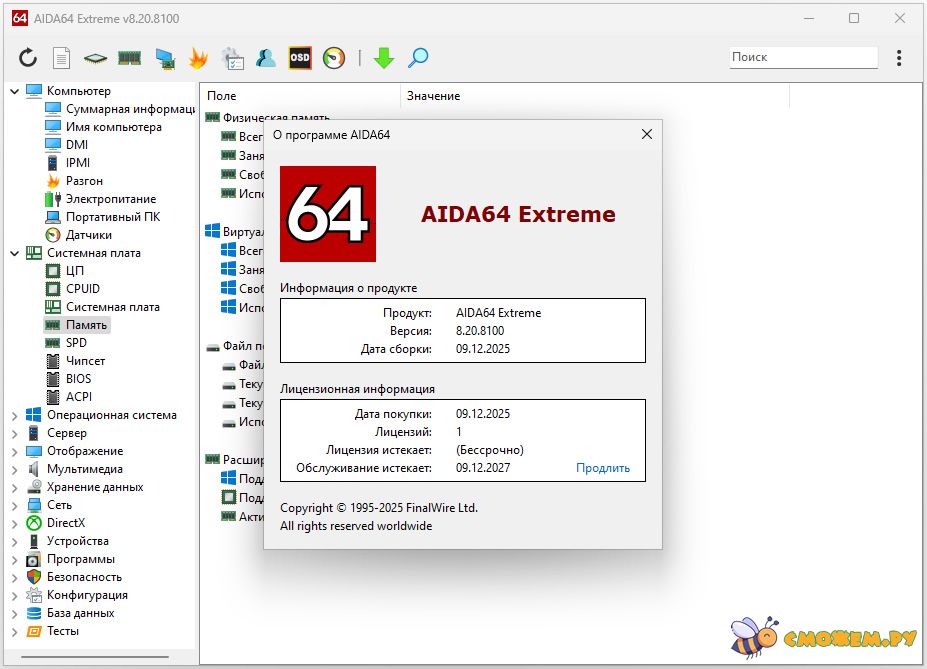Click the green download arrow update icon
This screenshot has width=927, height=669.
384,58
